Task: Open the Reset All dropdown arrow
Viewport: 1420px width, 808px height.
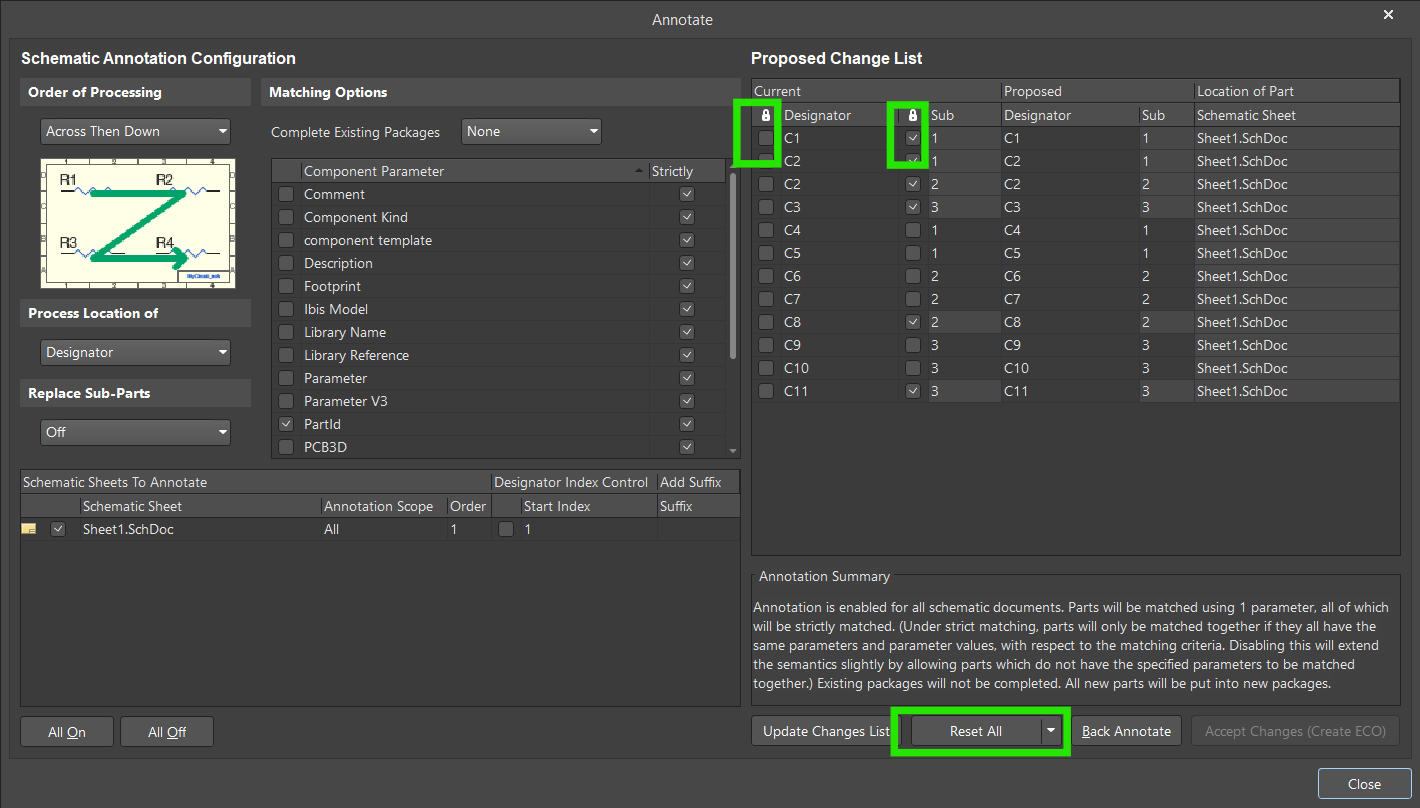Action: point(1051,731)
